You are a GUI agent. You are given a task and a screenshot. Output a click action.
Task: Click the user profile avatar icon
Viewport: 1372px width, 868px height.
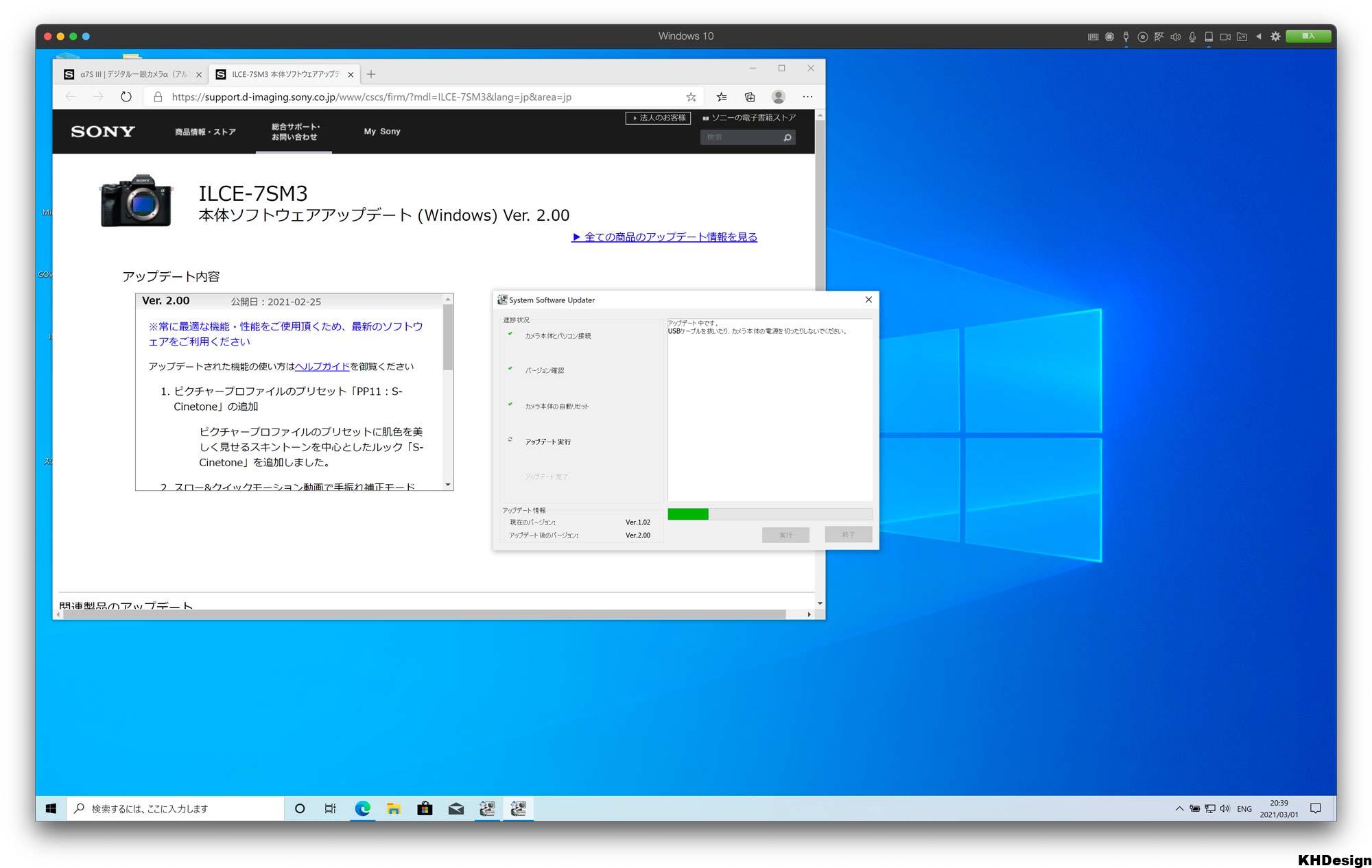778,97
